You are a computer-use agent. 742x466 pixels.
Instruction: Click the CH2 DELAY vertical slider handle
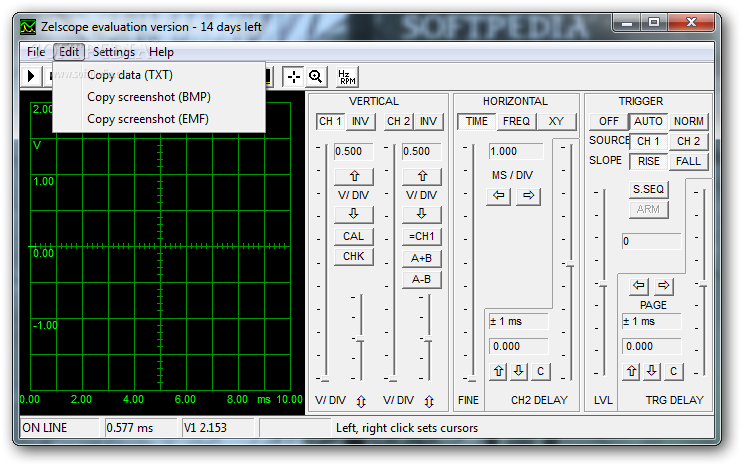click(x=570, y=265)
